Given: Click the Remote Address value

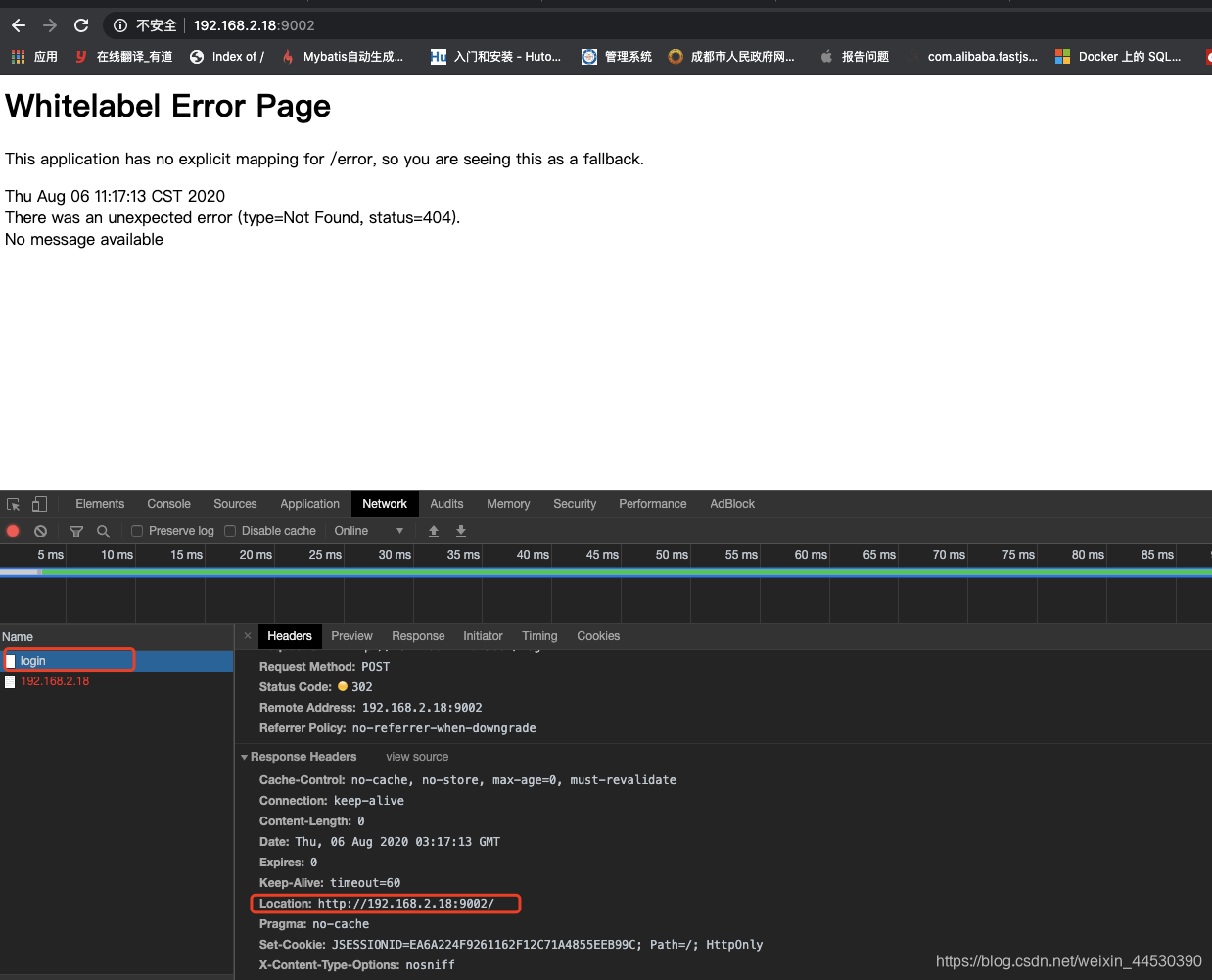Looking at the screenshot, I should [x=422, y=708].
